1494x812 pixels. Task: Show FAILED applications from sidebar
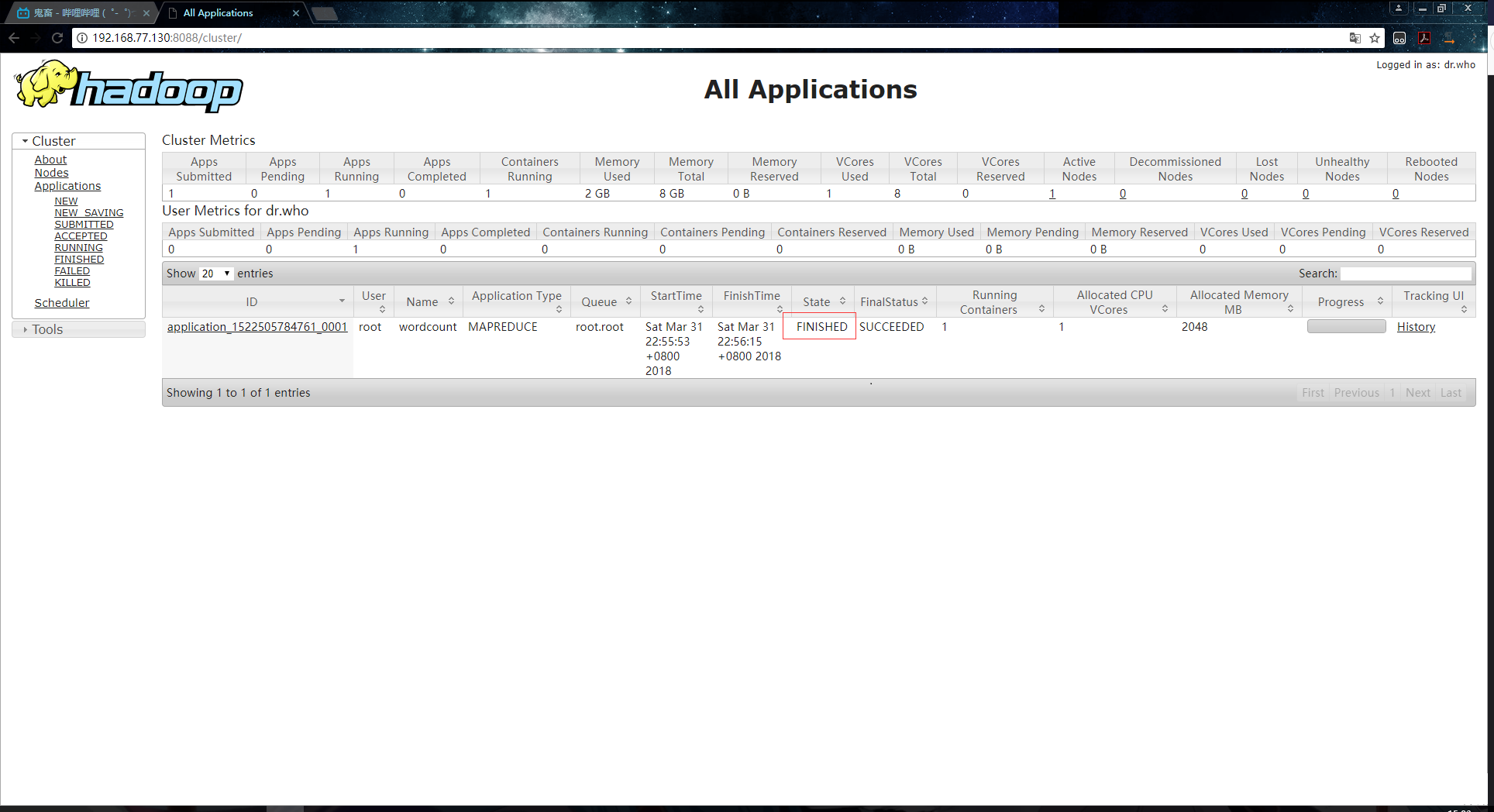72,270
